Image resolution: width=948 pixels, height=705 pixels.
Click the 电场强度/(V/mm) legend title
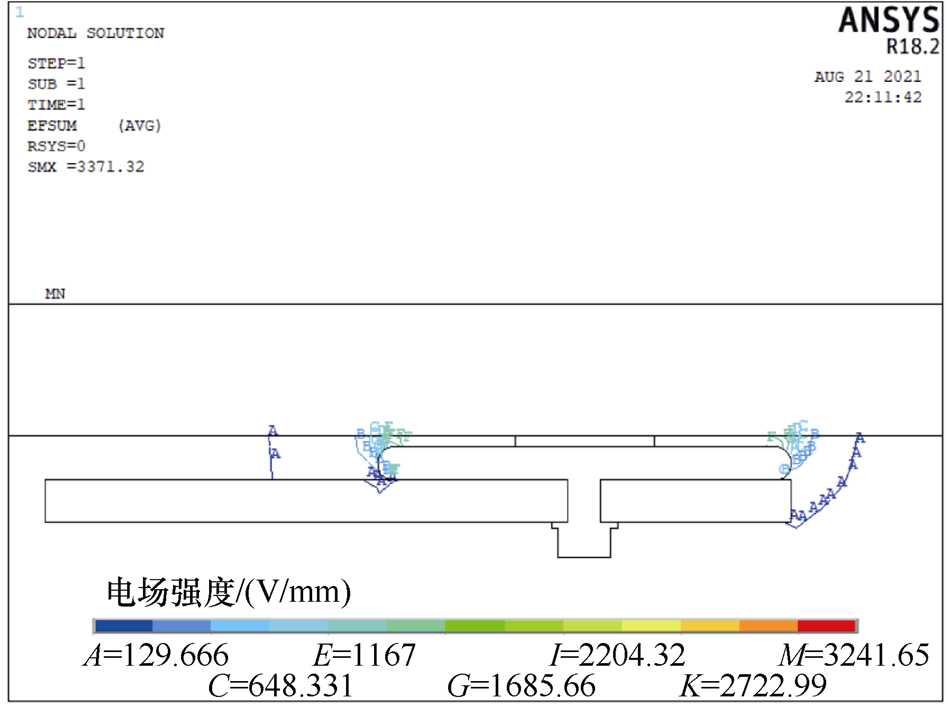tap(229, 592)
